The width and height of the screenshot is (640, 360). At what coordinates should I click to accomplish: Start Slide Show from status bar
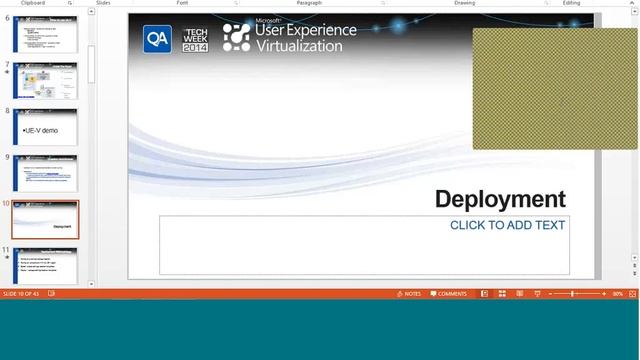point(537,293)
